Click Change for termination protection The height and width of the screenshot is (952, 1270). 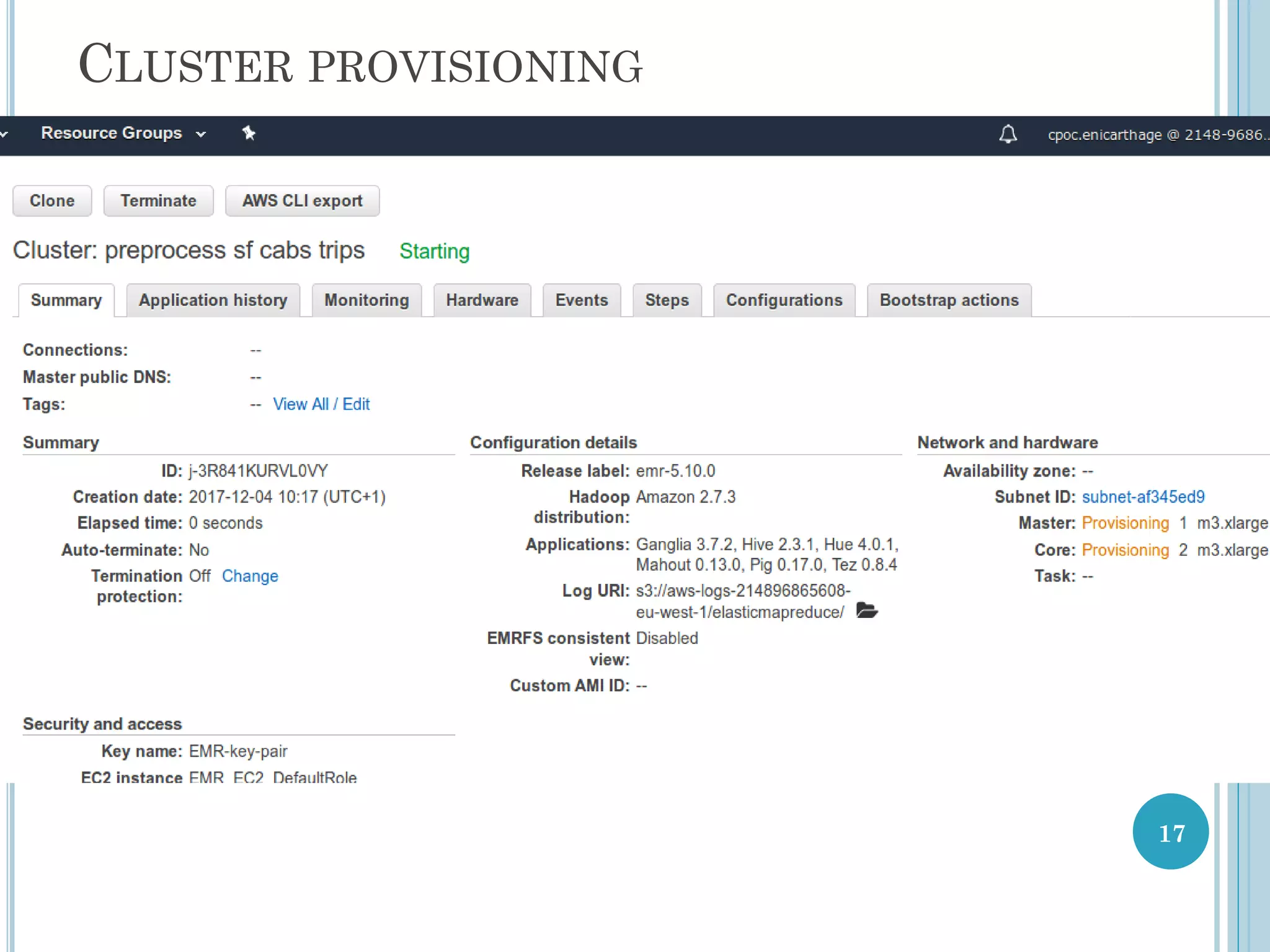250,576
